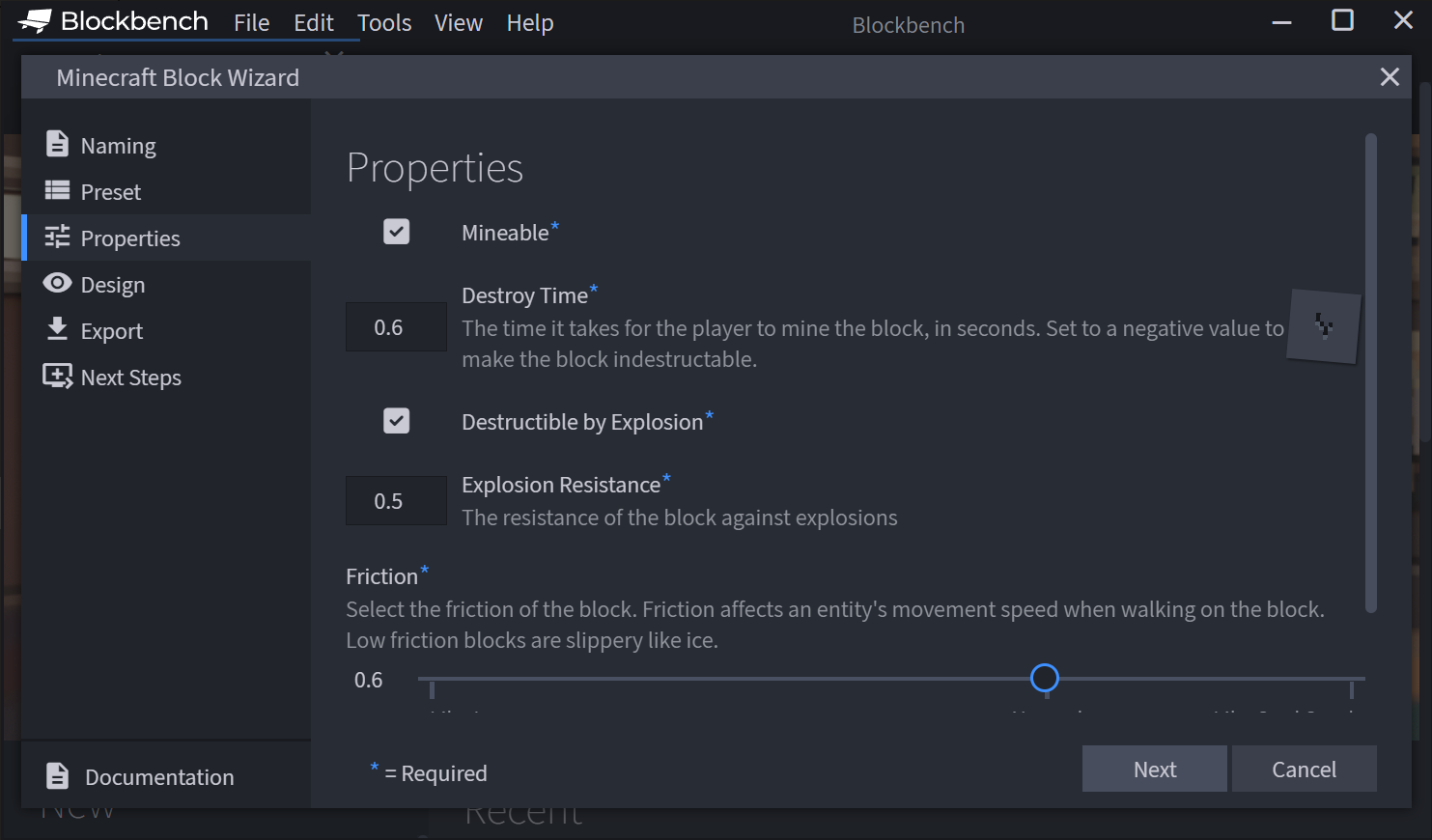1432x840 pixels.
Task: Minimize the Blockbench window
Action: (x=1282, y=22)
